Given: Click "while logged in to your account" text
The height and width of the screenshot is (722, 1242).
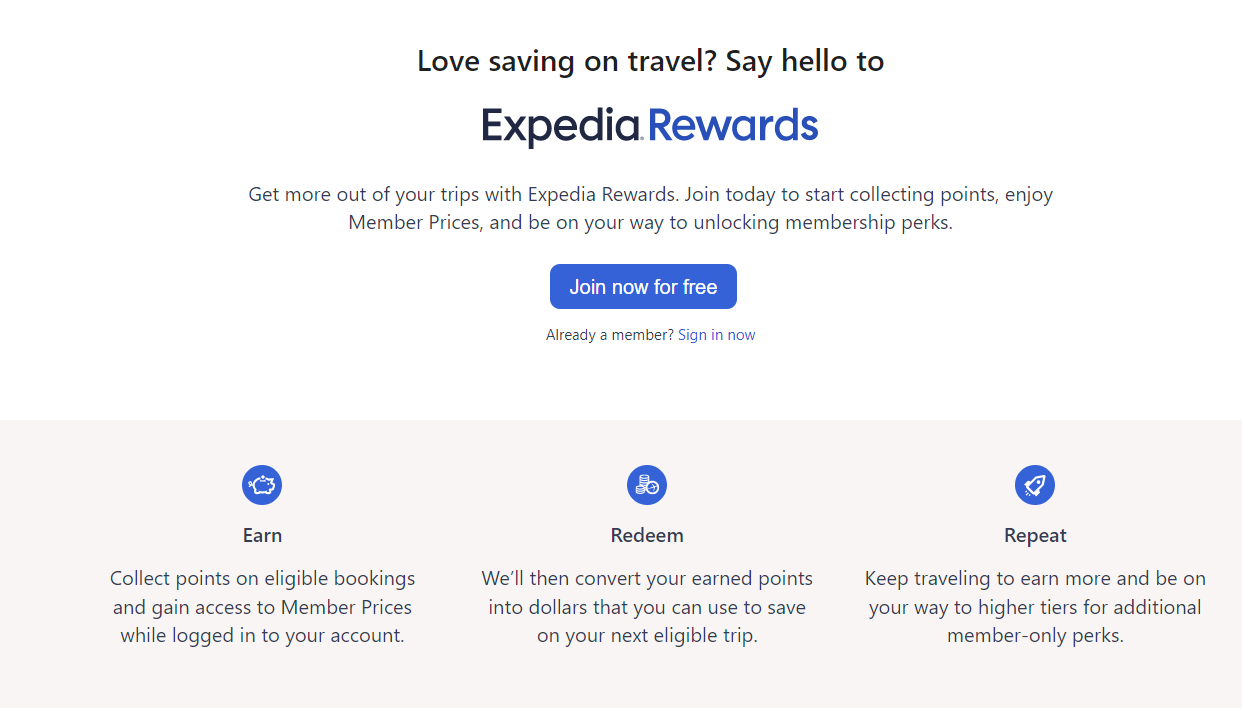Looking at the screenshot, I should (x=262, y=635).
